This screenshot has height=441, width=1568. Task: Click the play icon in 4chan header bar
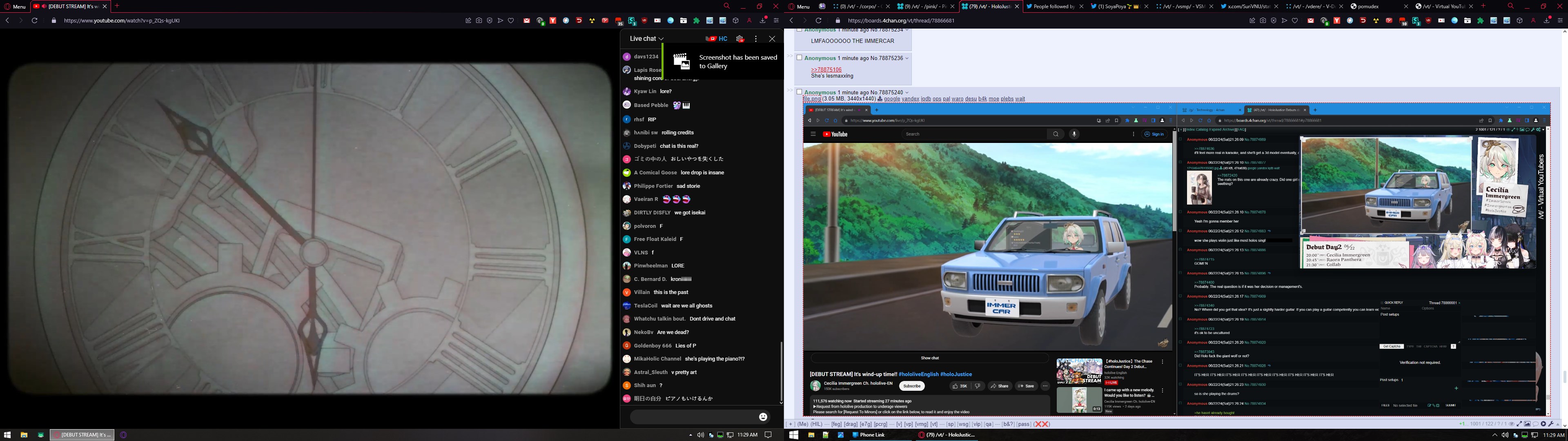coord(1543,424)
